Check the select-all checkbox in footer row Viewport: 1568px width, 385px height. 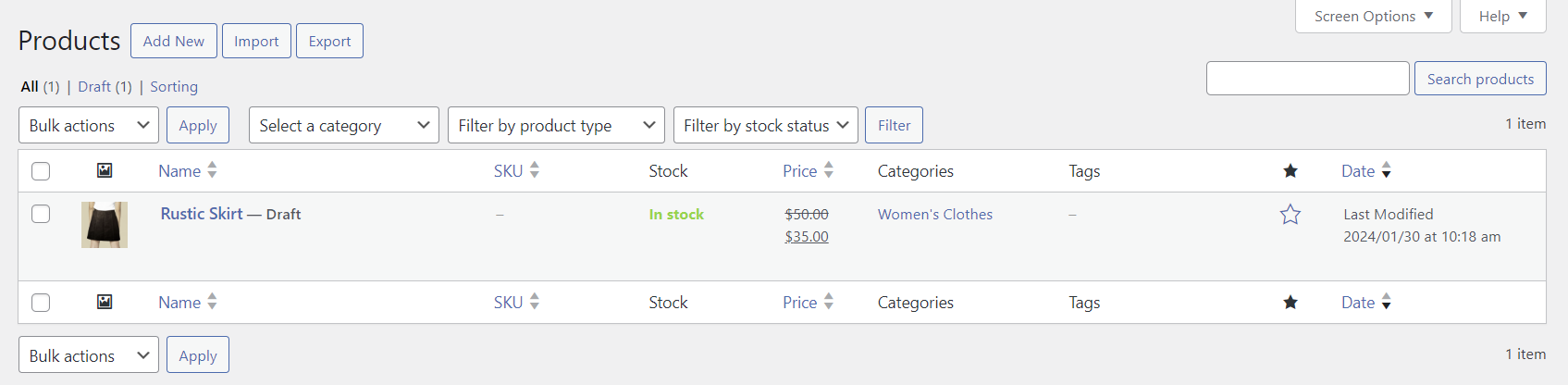tap(41, 303)
